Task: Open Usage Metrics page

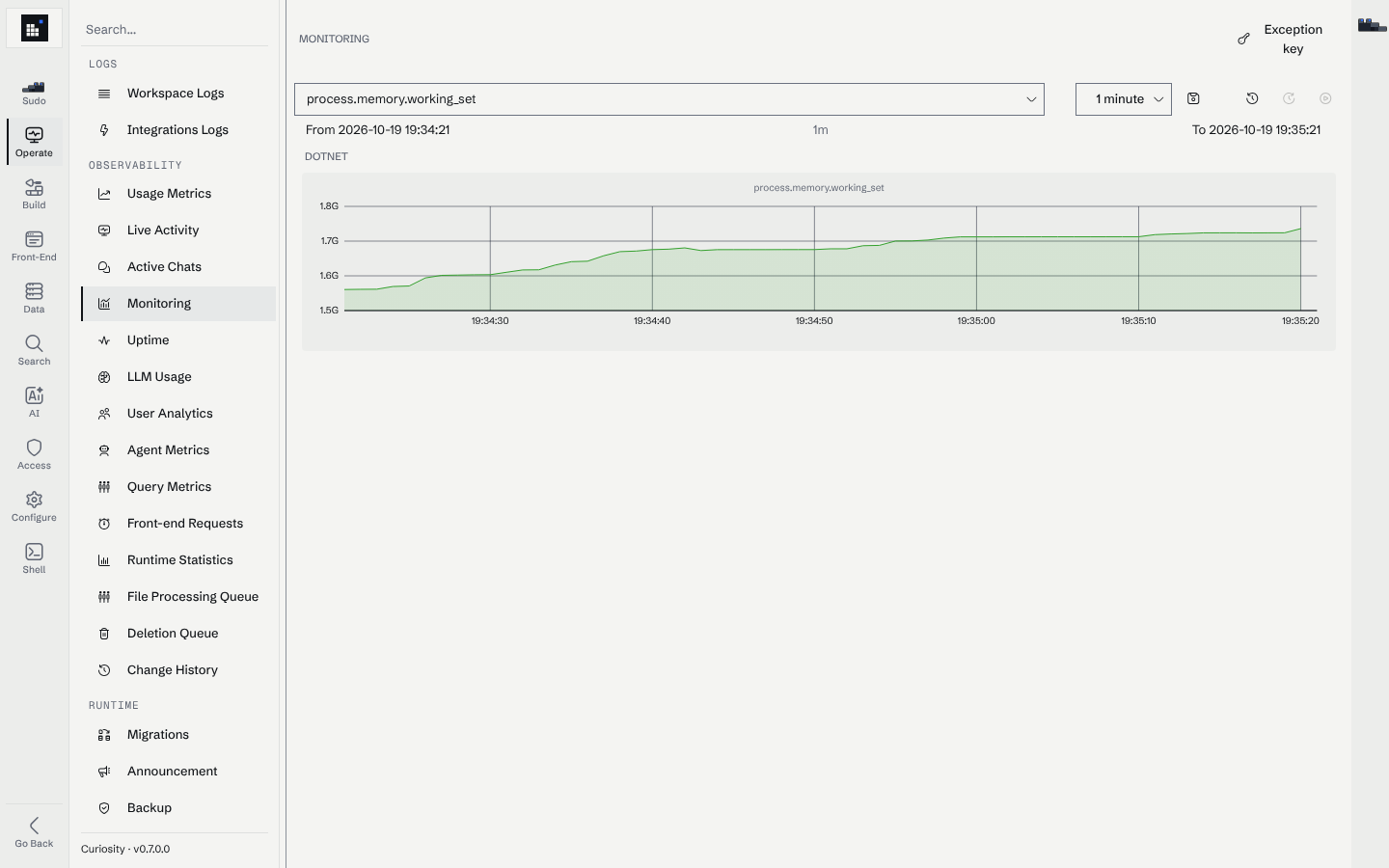Action: tap(178, 194)
